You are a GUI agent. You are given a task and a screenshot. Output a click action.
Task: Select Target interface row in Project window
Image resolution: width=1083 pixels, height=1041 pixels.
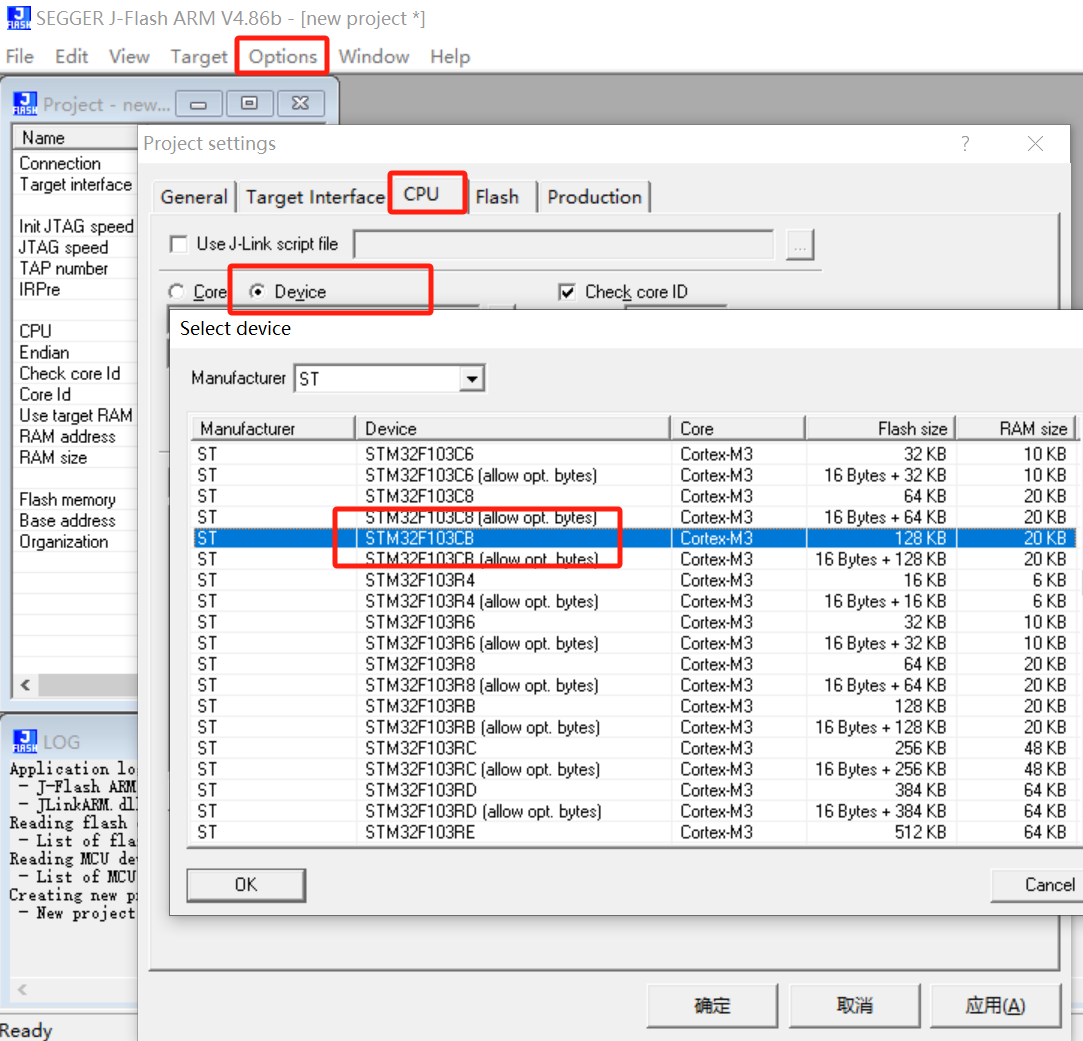pos(75,184)
